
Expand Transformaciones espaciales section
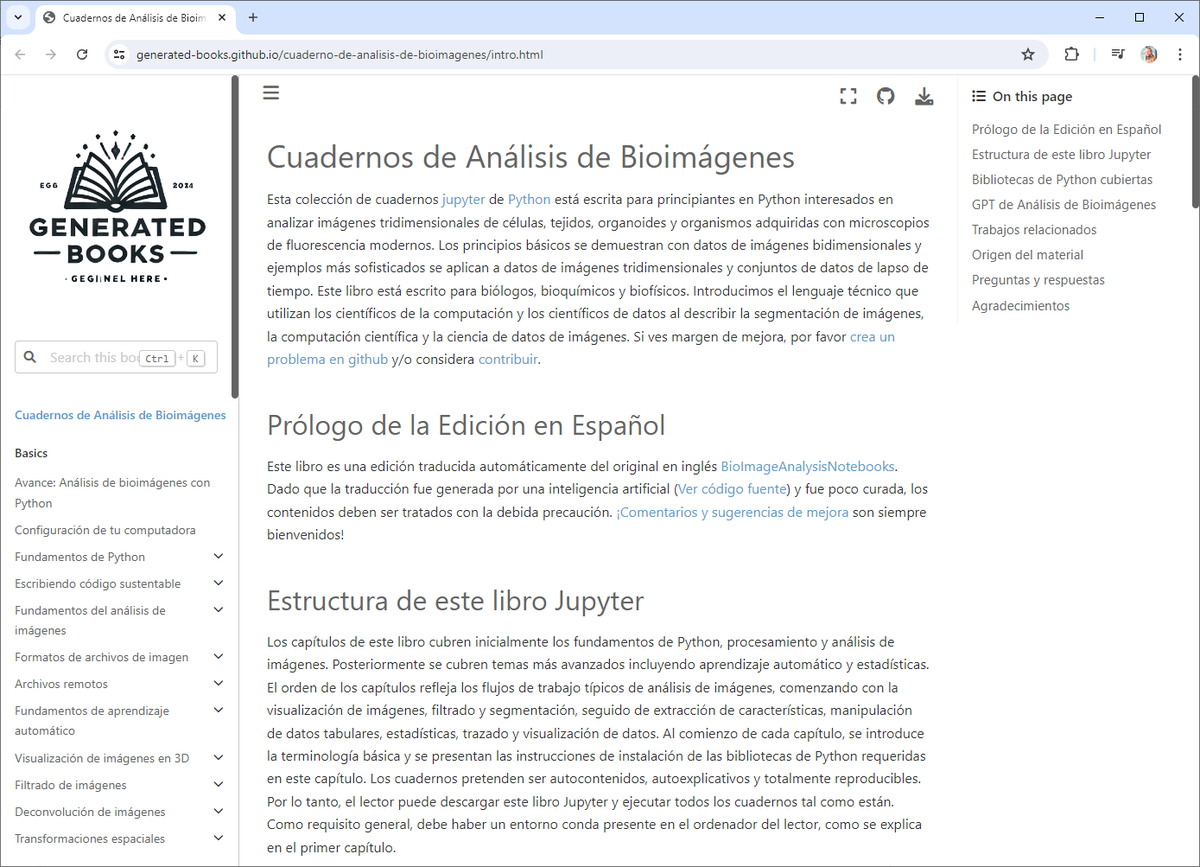coord(219,839)
